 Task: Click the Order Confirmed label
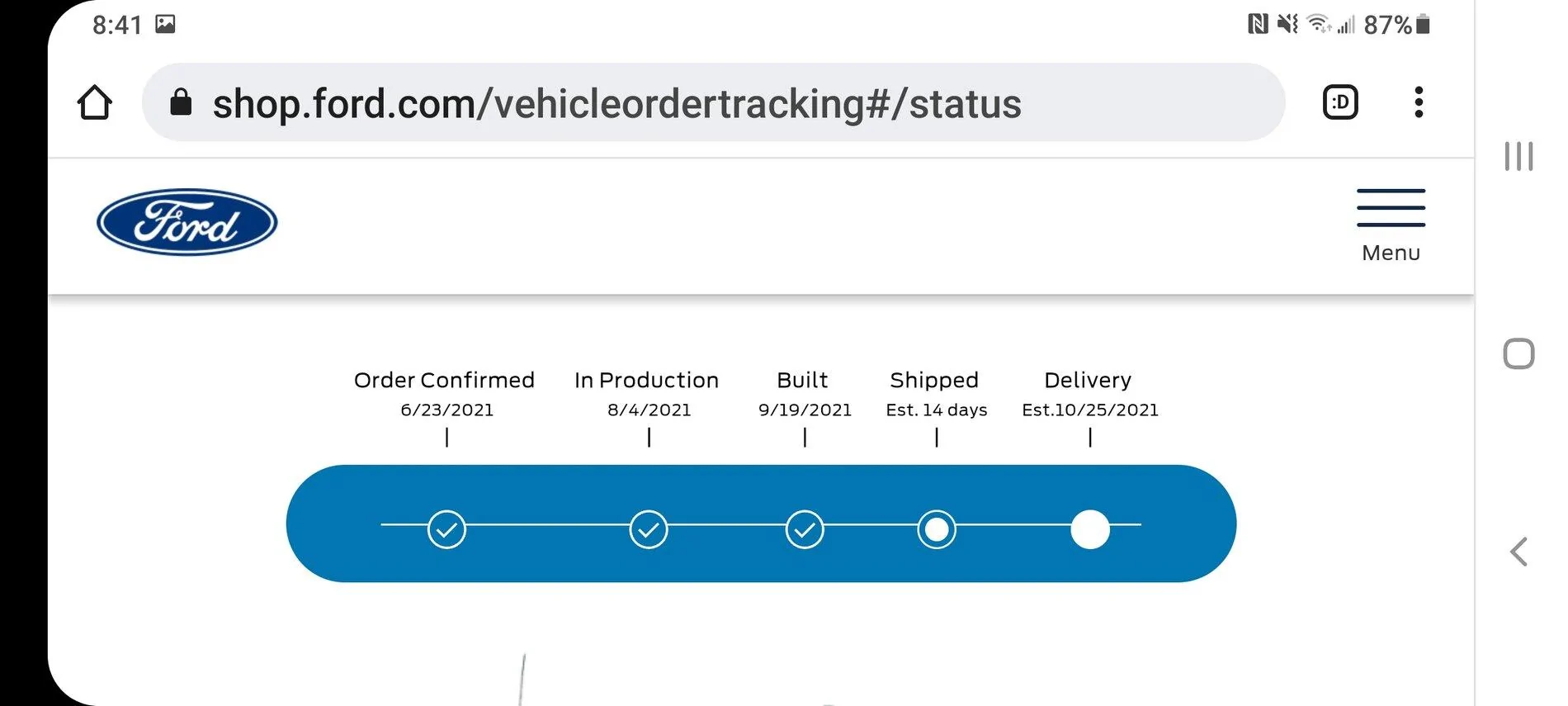tap(444, 380)
